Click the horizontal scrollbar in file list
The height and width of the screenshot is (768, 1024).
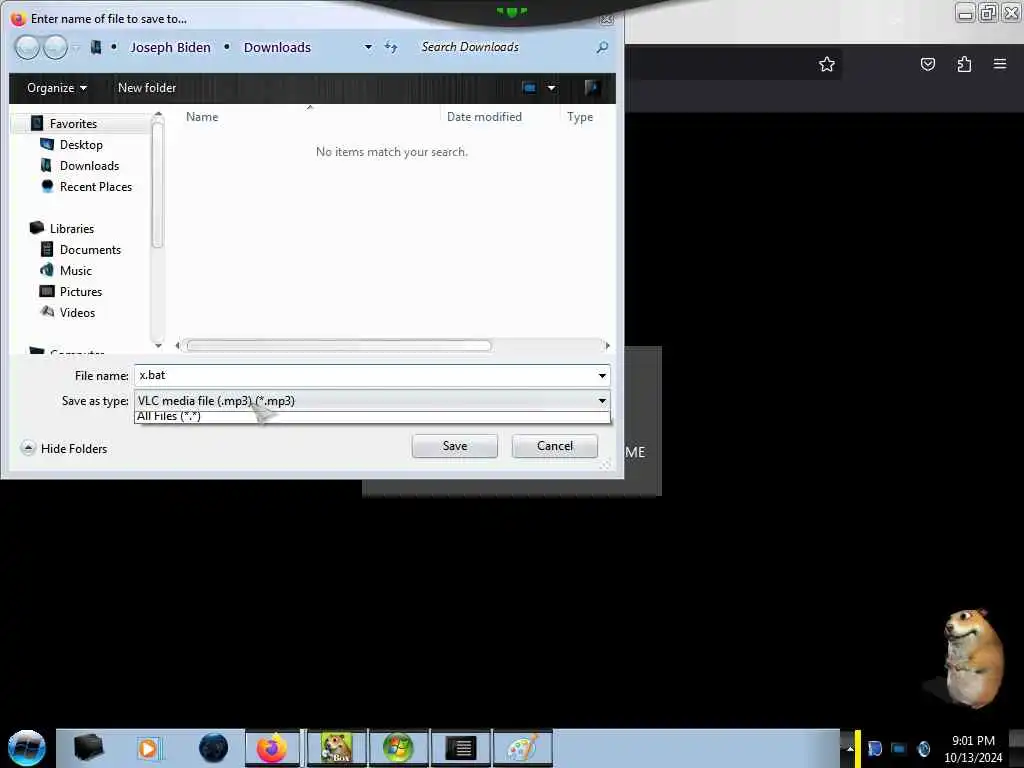click(x=338, y=345)
